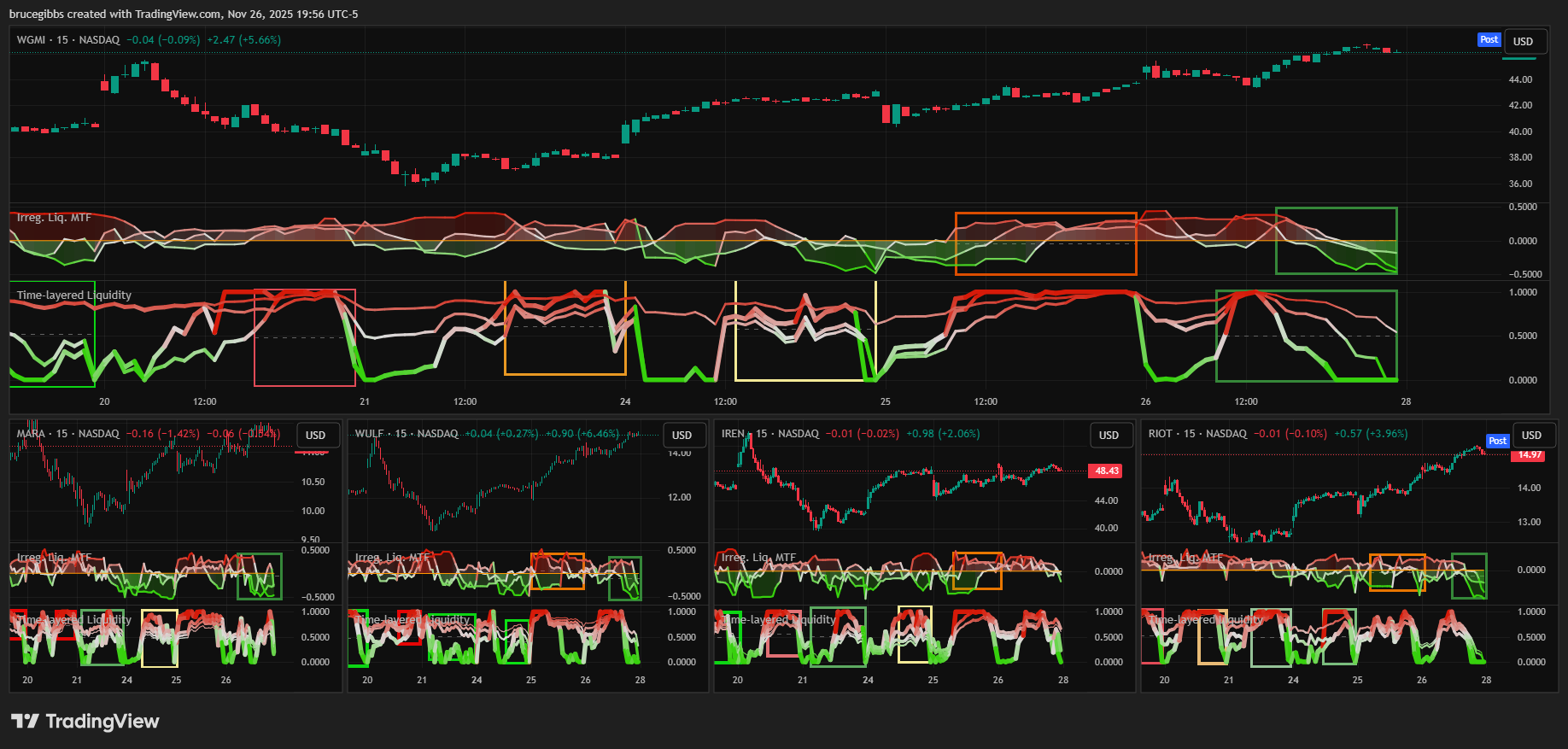Image resolution: width=1568 pixels, height=749 pixels.
Task: Open the USD currency selector on WULF chart
Action: pos(682,436)
